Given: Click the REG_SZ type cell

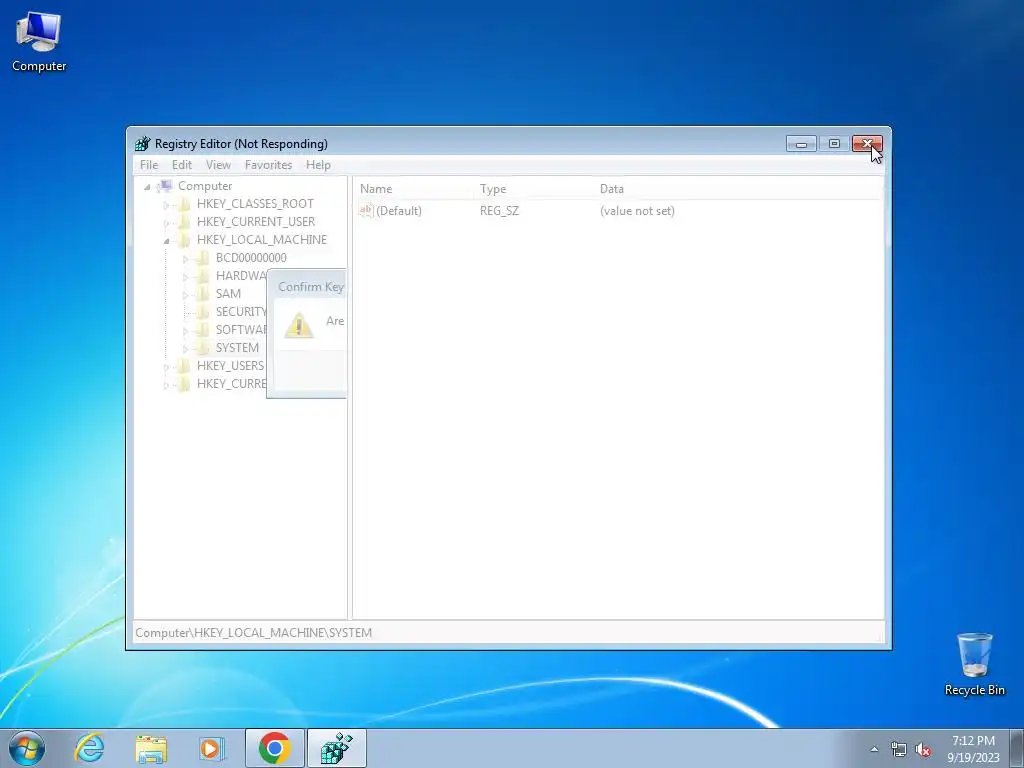Looking at the screenshot, I should pyautogui.click(x=500, y=211).
